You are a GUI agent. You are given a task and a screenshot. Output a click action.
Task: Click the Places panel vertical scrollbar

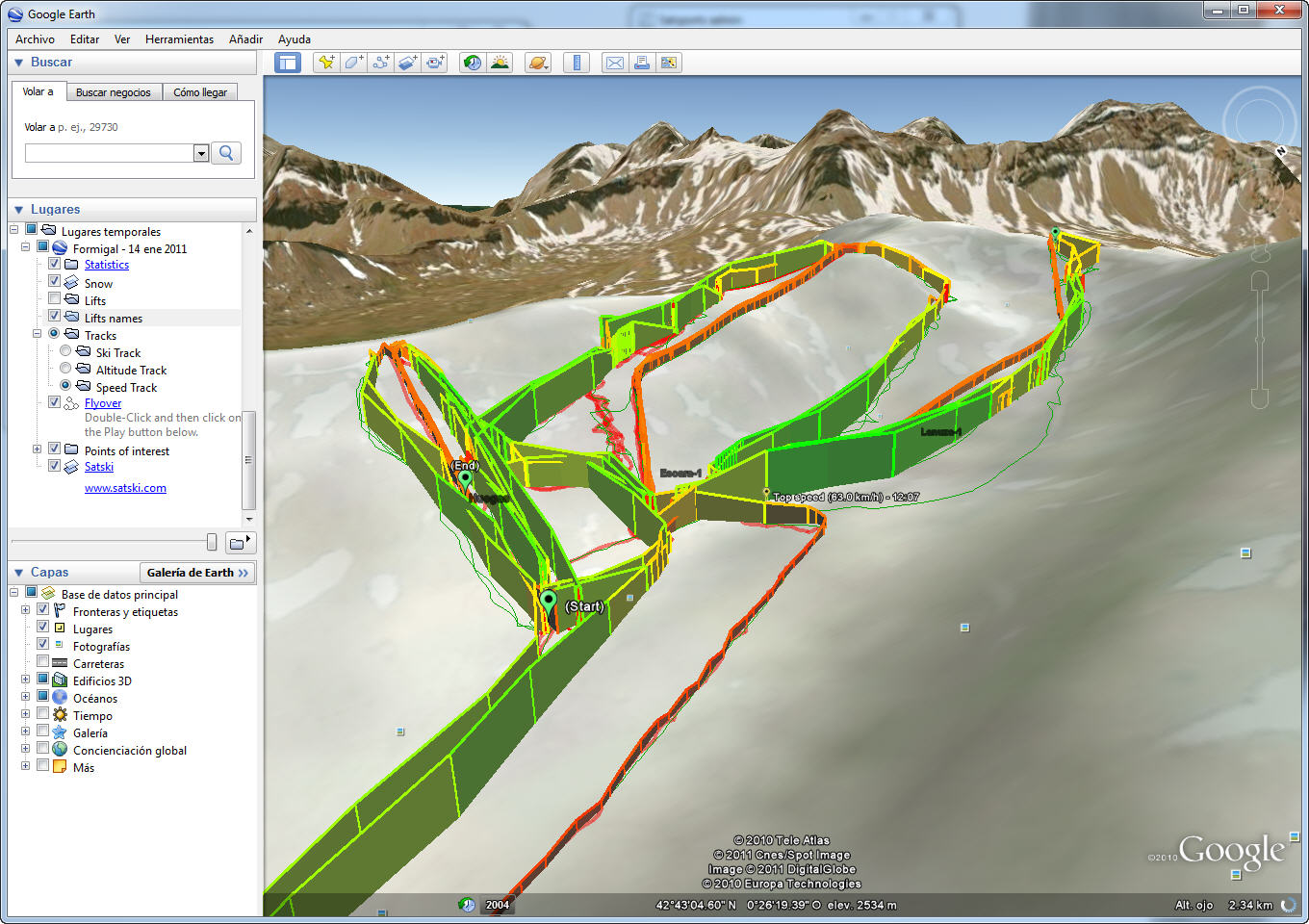(248, 460)
